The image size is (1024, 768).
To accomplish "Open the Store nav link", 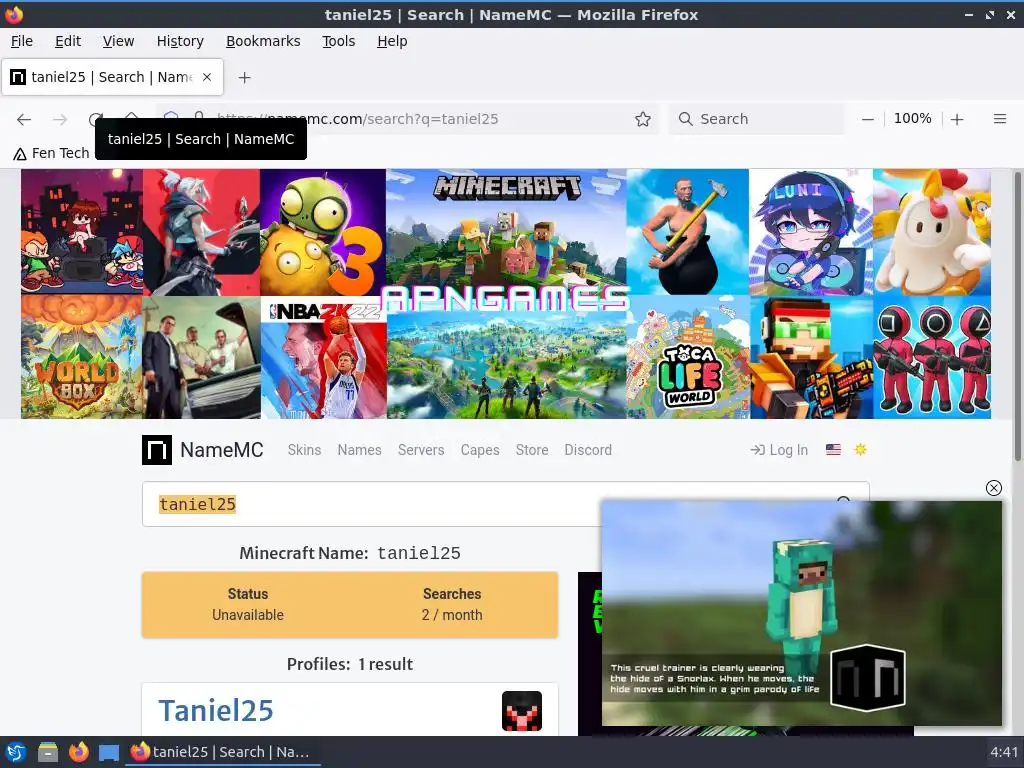I will [x=532, y=450].
